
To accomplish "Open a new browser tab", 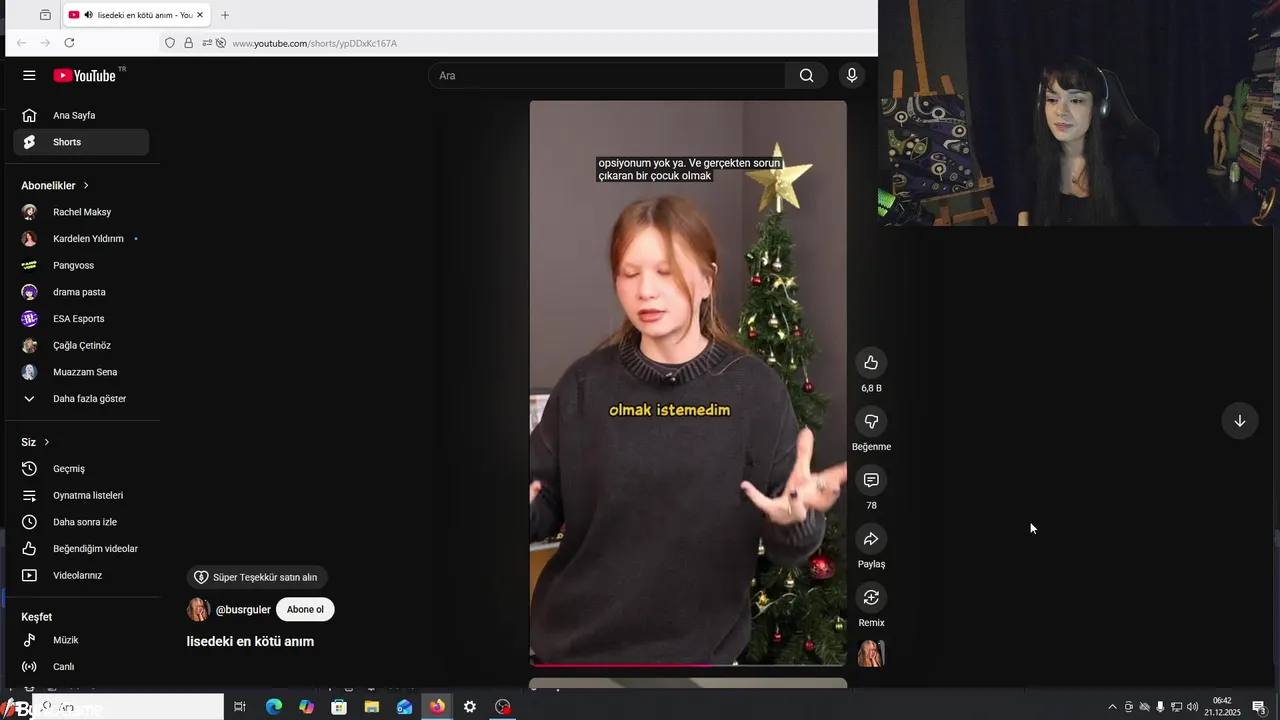I will coord(225,15).
